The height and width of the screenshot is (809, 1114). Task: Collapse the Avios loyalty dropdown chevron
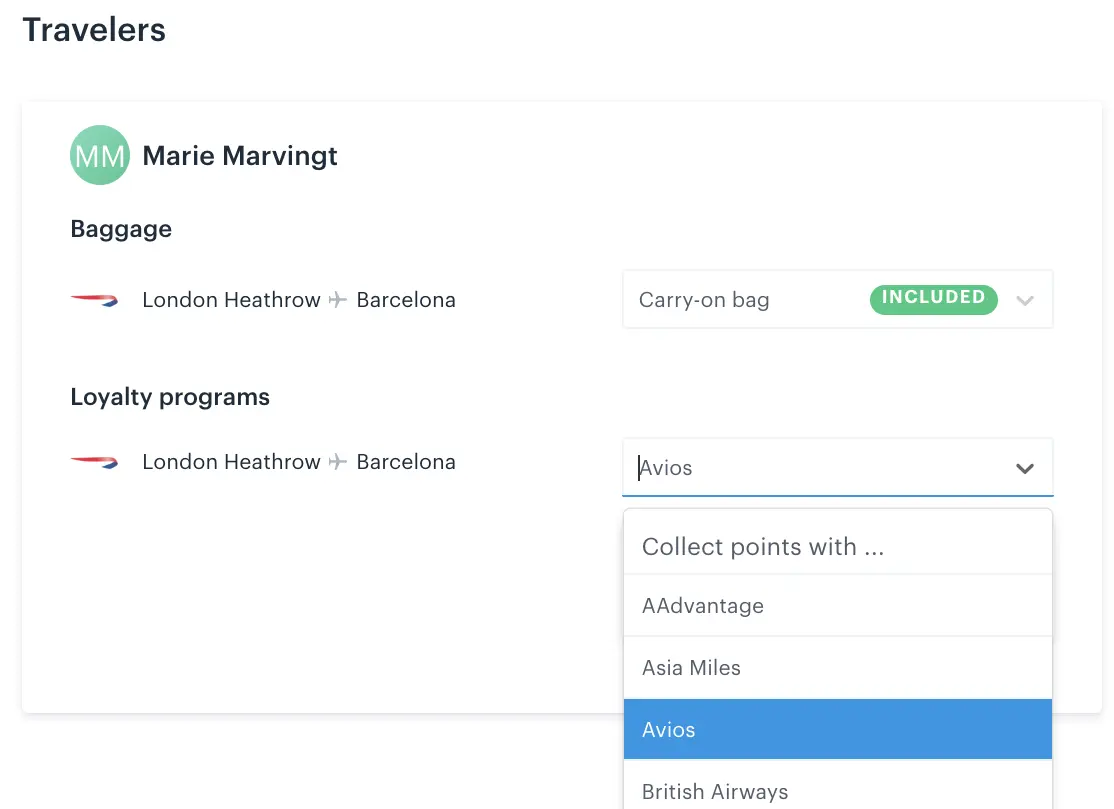(x=1024, y=469)
